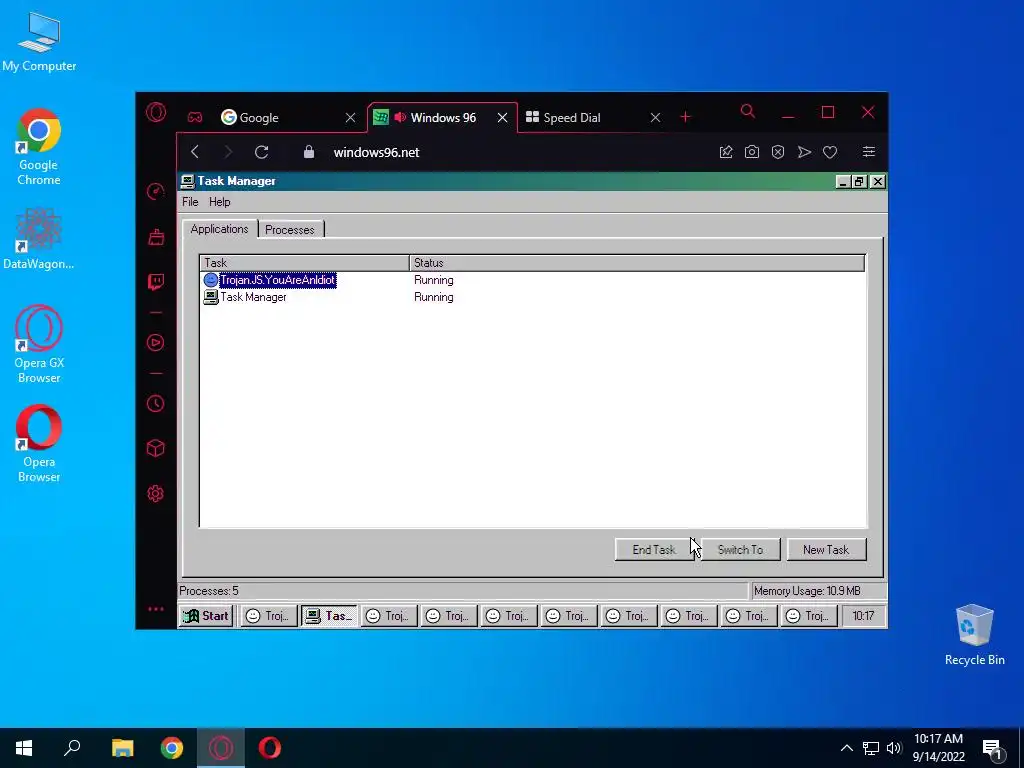
Task: Reload the windows96.net page
Action: 262,152
